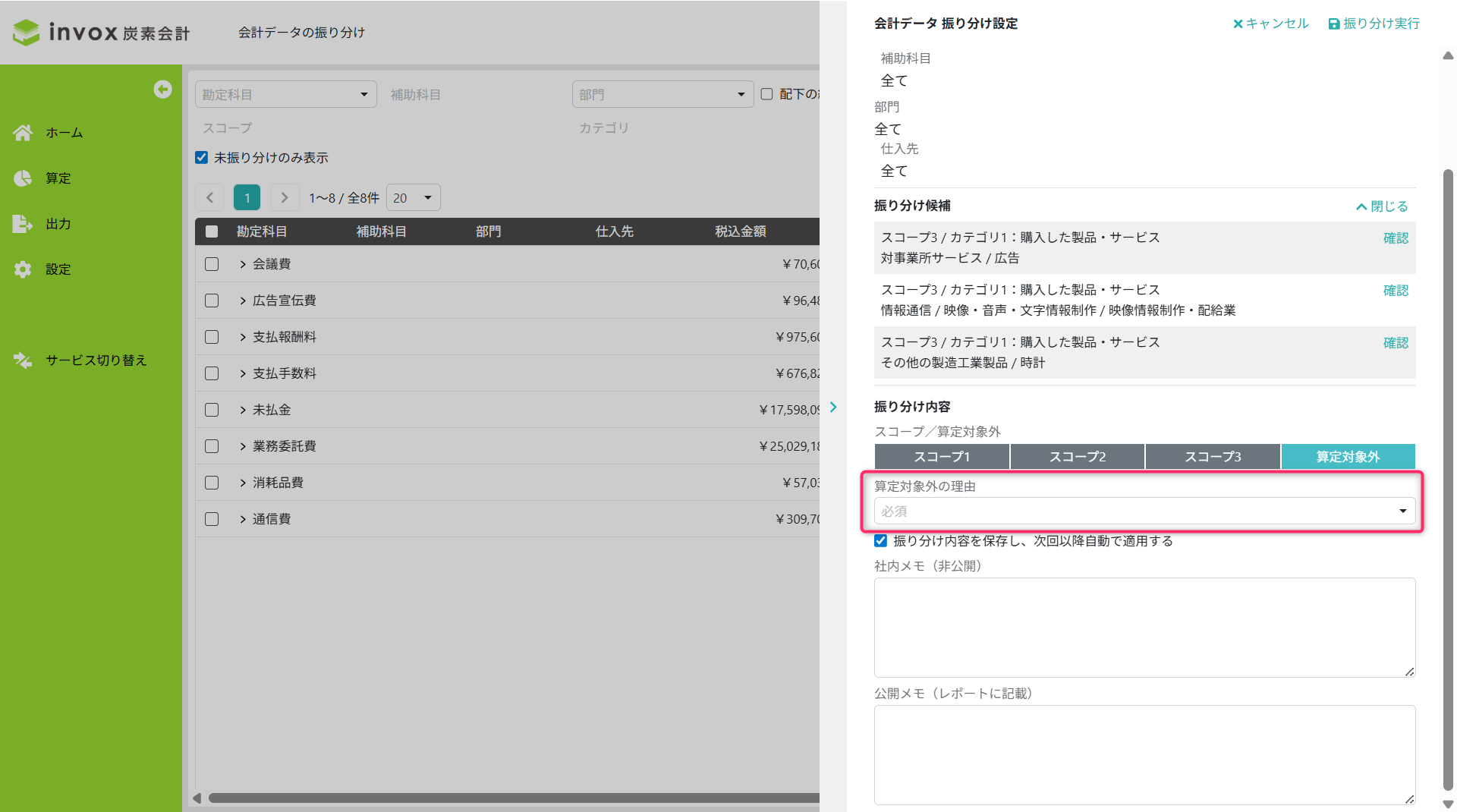This screenshot has width=1457, height=812.
Task: Open the 勘定科目 filter dropdown
Action: pos(286,94)
